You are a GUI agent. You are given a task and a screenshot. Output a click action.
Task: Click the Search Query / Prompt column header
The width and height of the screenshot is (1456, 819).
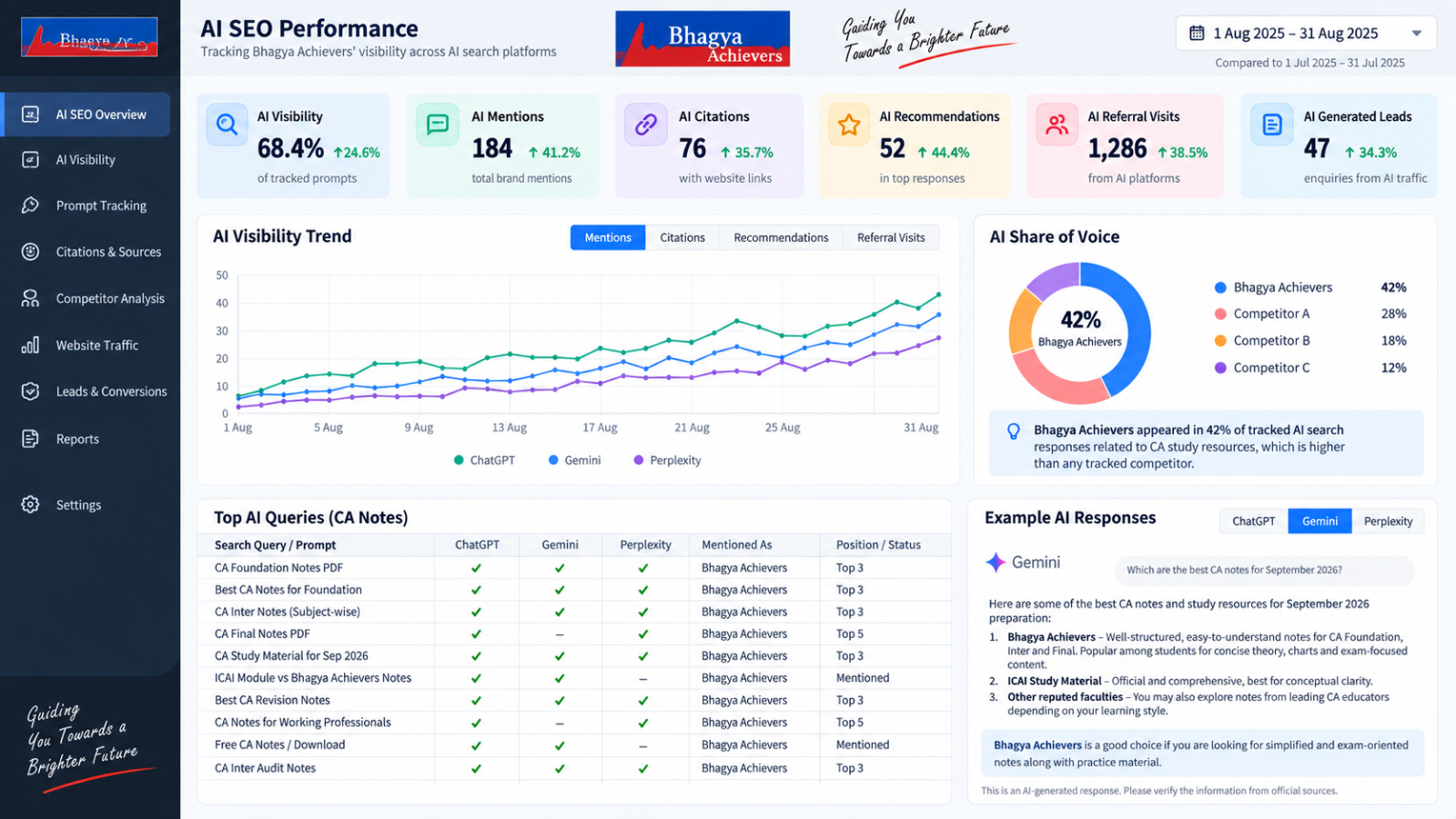[275, 545]
